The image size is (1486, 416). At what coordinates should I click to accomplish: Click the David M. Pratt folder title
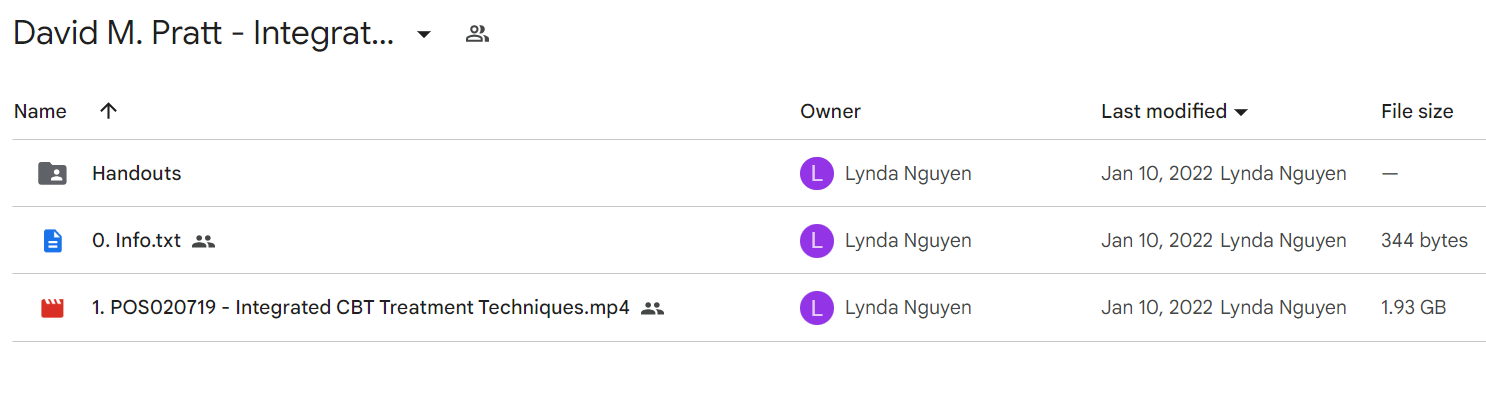(x=203, y=34)
